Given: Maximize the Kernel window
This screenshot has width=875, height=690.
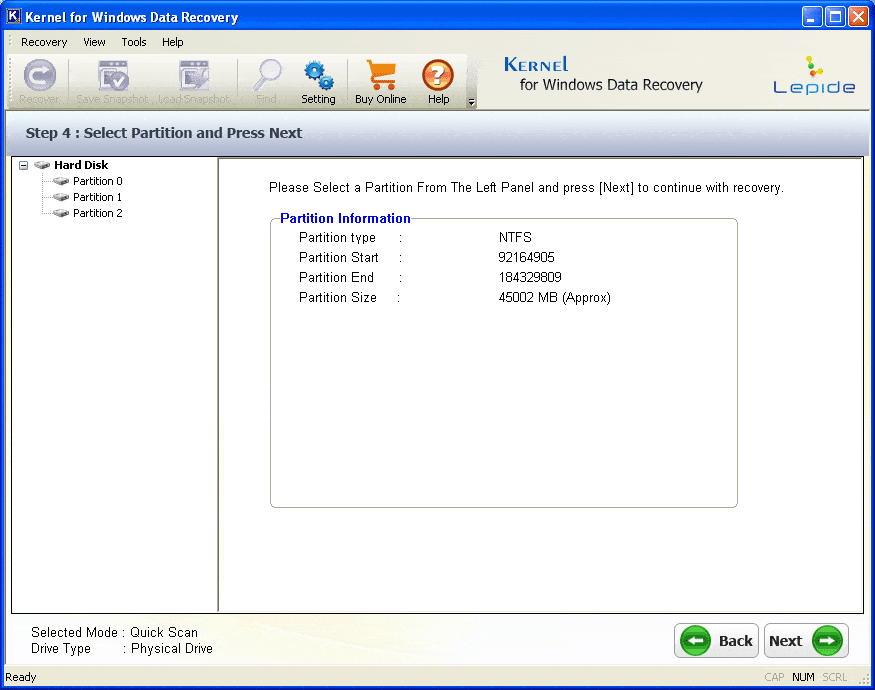Looking at the screenshot, I should click(x=835, y=17).
